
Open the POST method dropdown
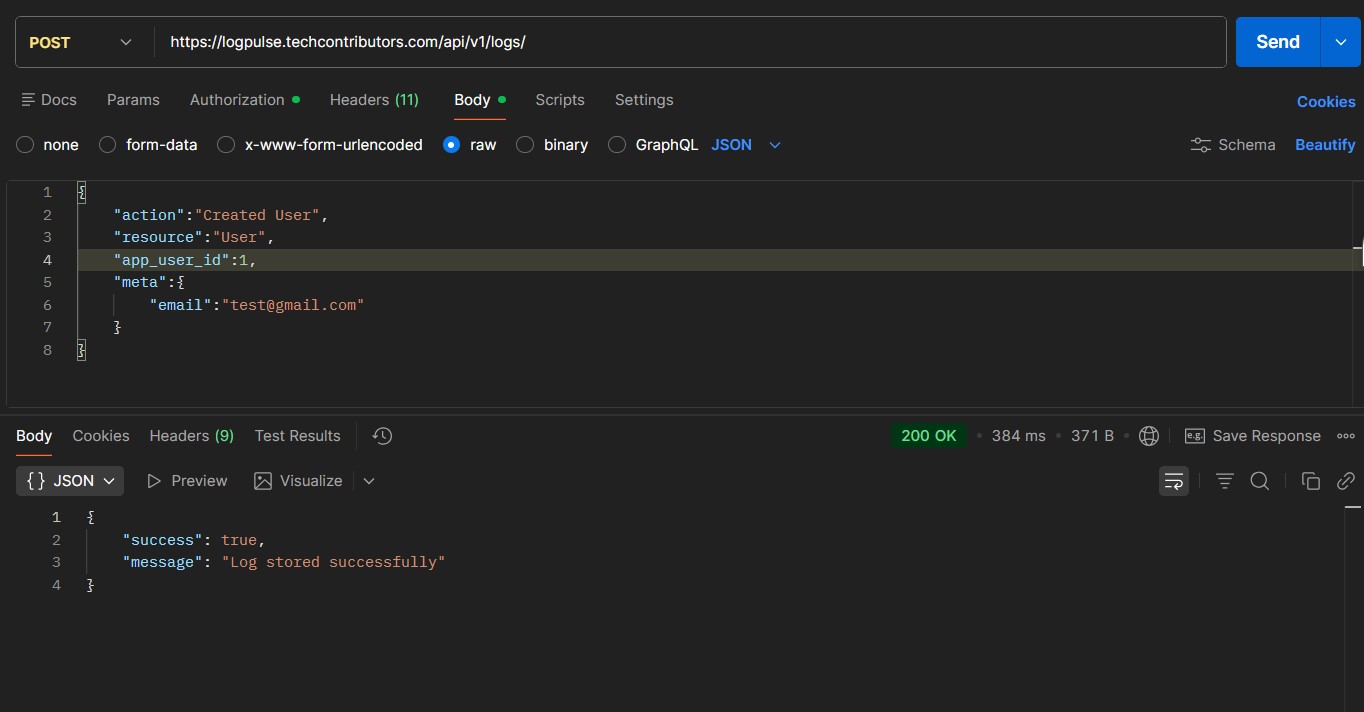80,42
